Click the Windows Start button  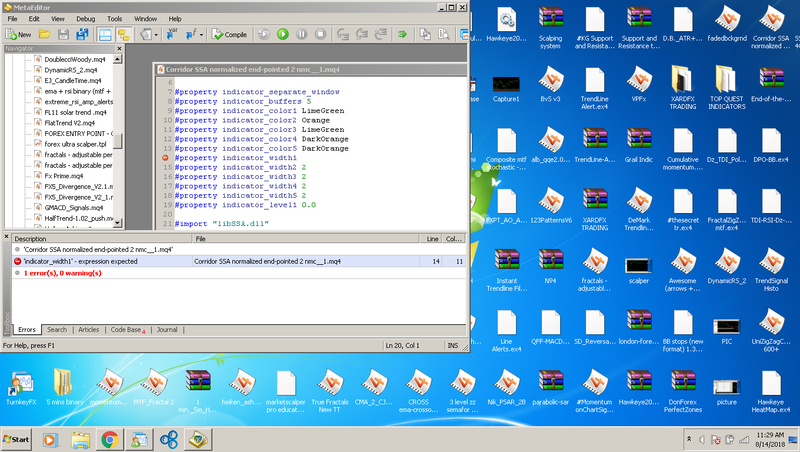pyautogui.click(x=18, y=438)
